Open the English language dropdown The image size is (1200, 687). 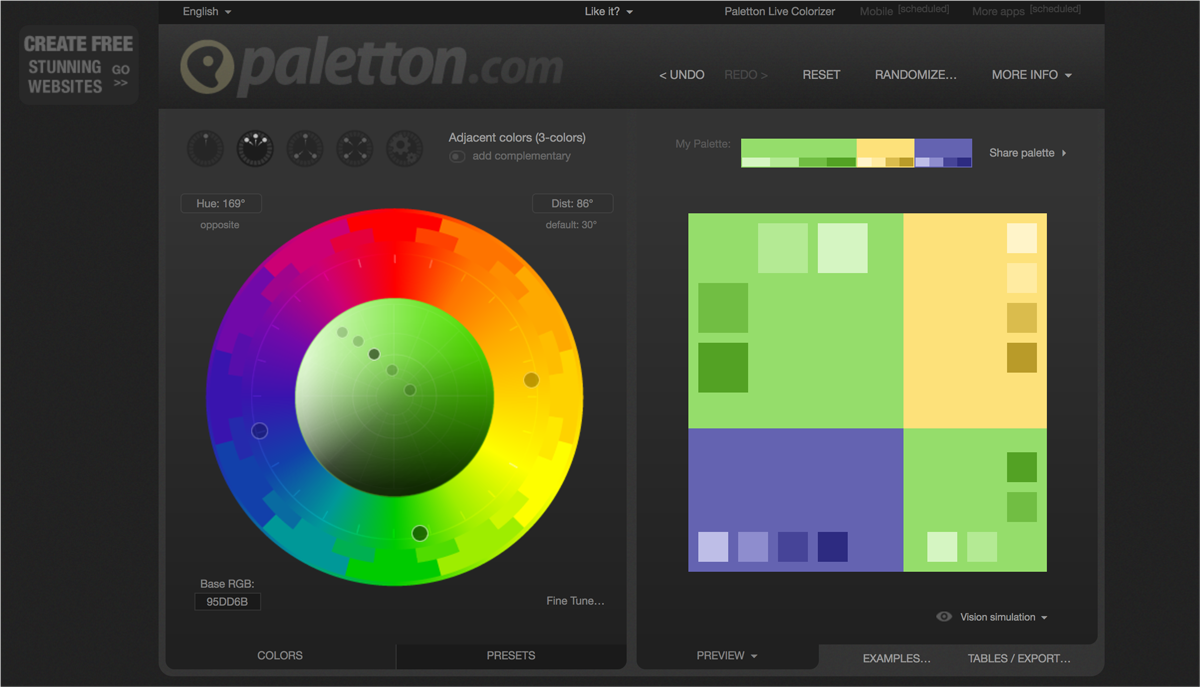206,11
